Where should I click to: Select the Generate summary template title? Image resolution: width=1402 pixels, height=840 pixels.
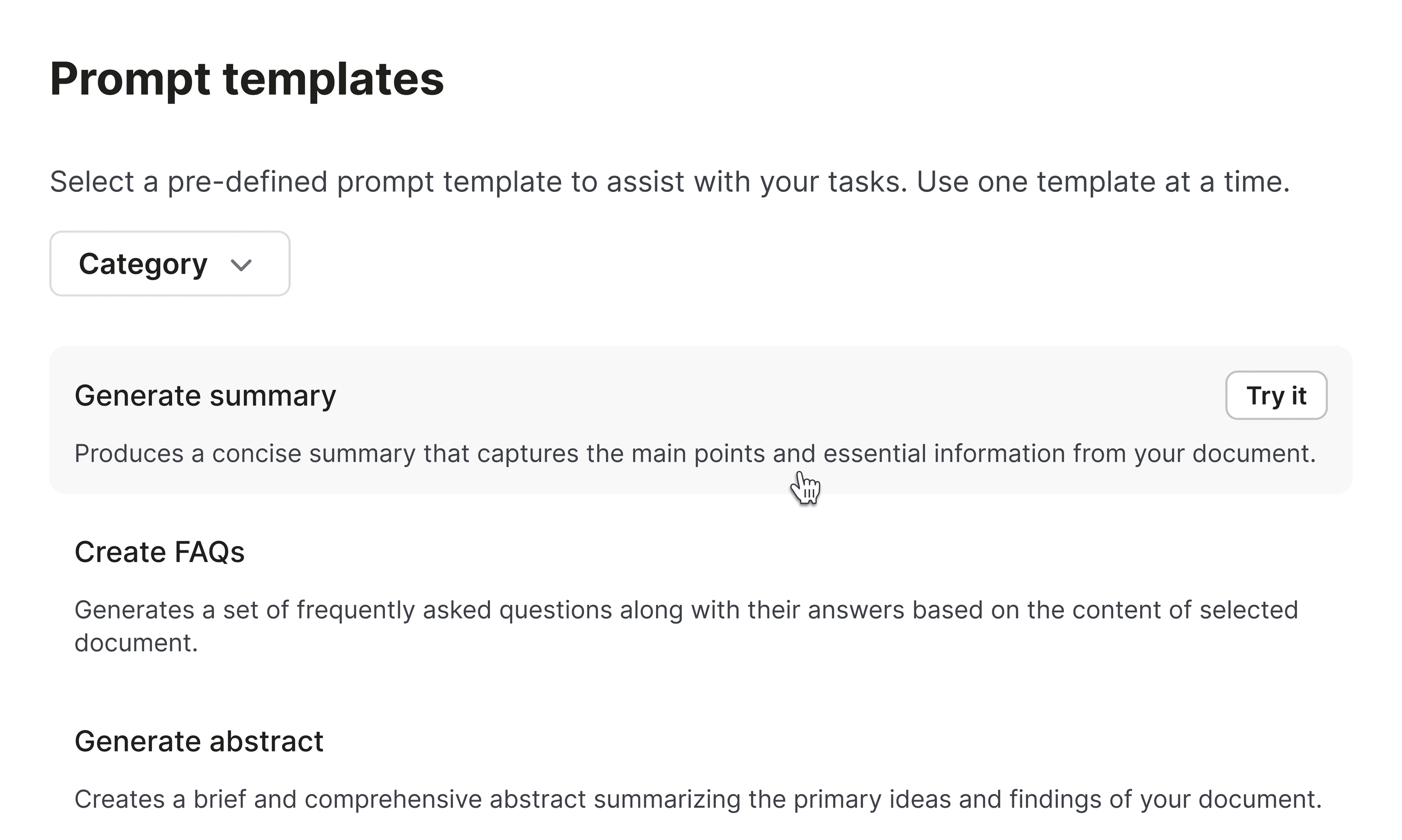point(205,396)
